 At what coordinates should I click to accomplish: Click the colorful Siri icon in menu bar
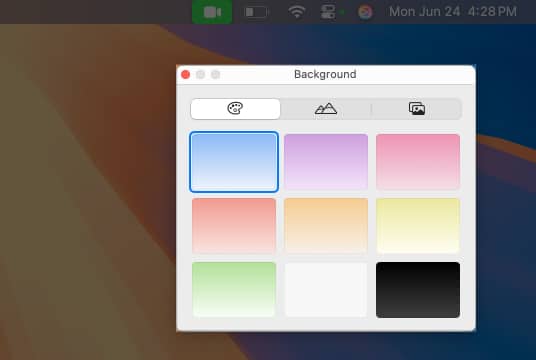click(365, 12)
